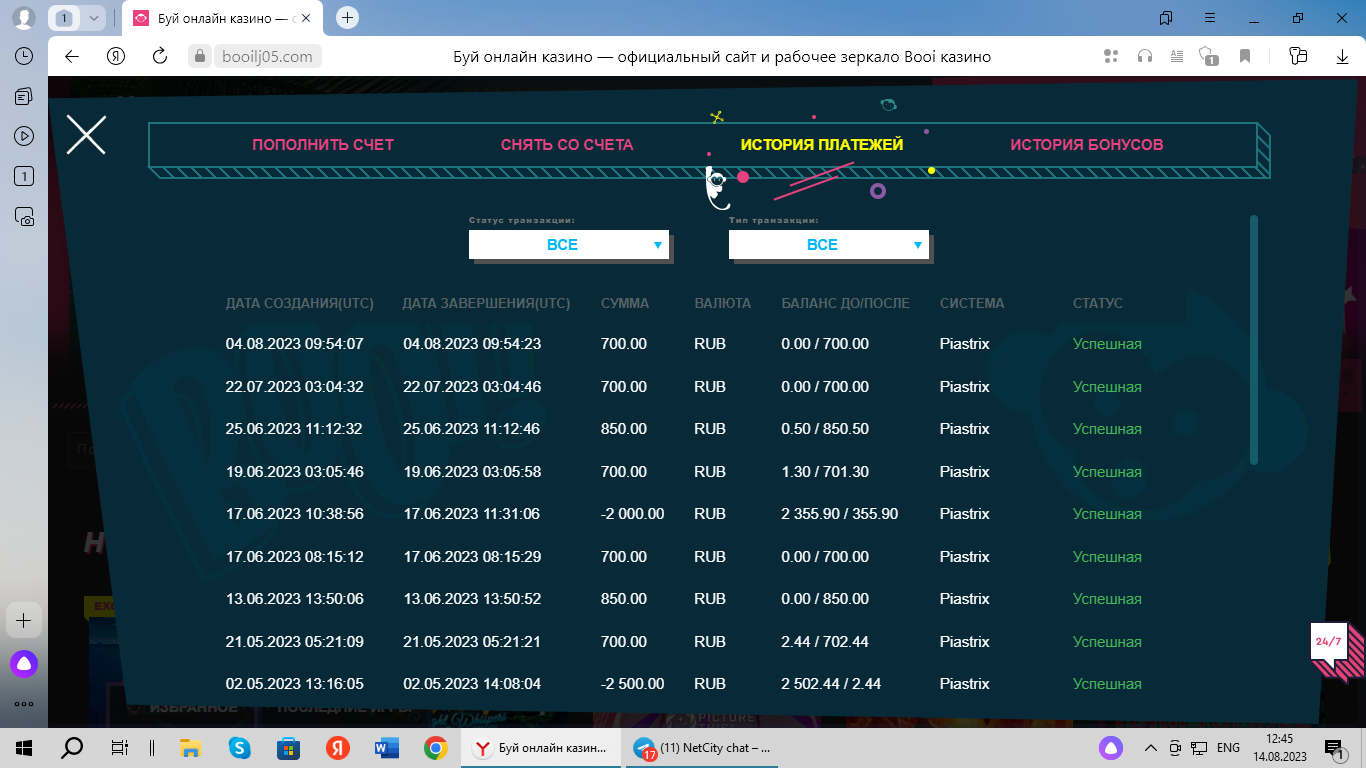Open the tab group button numbered 1
Image resolution: width=1366 pixels, height=768 pixels.
click(x=65, y=18)
